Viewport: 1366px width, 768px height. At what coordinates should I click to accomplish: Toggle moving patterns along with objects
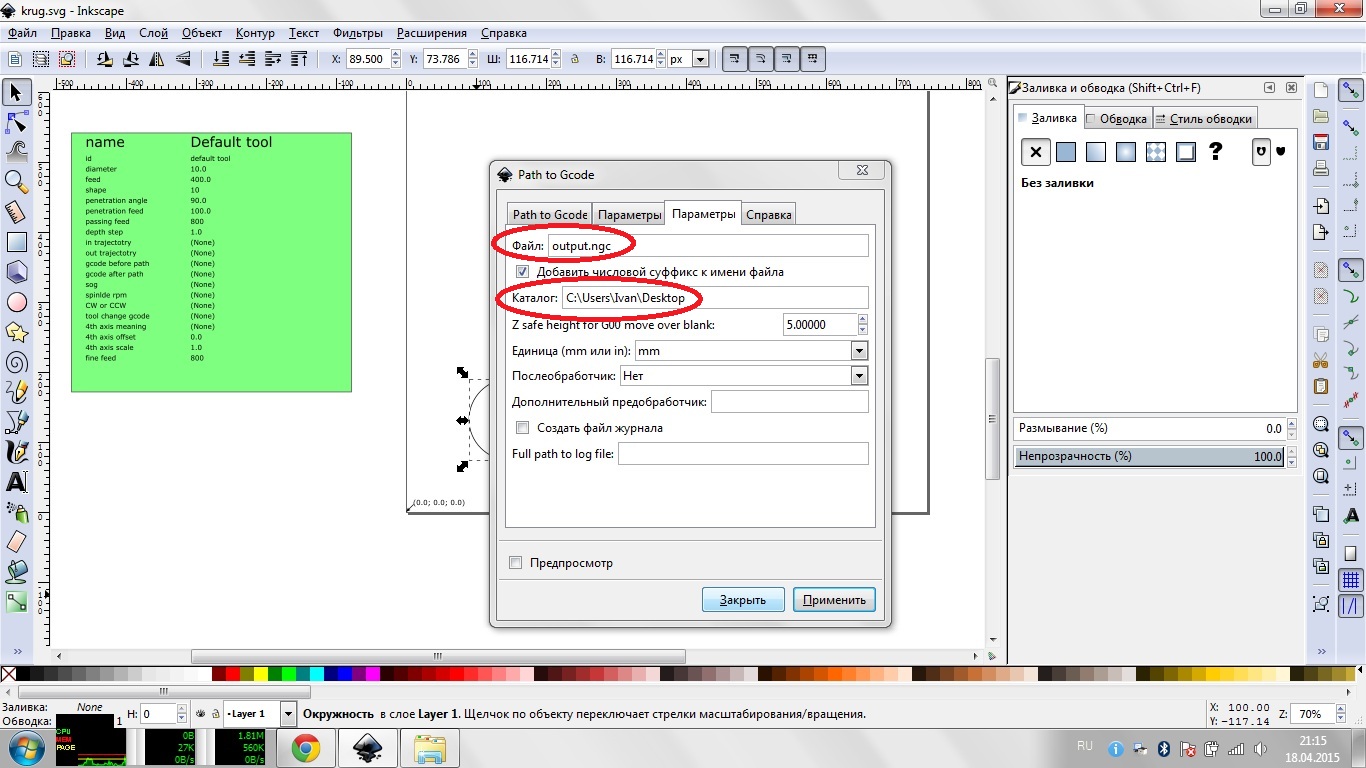tap(814, 59)
